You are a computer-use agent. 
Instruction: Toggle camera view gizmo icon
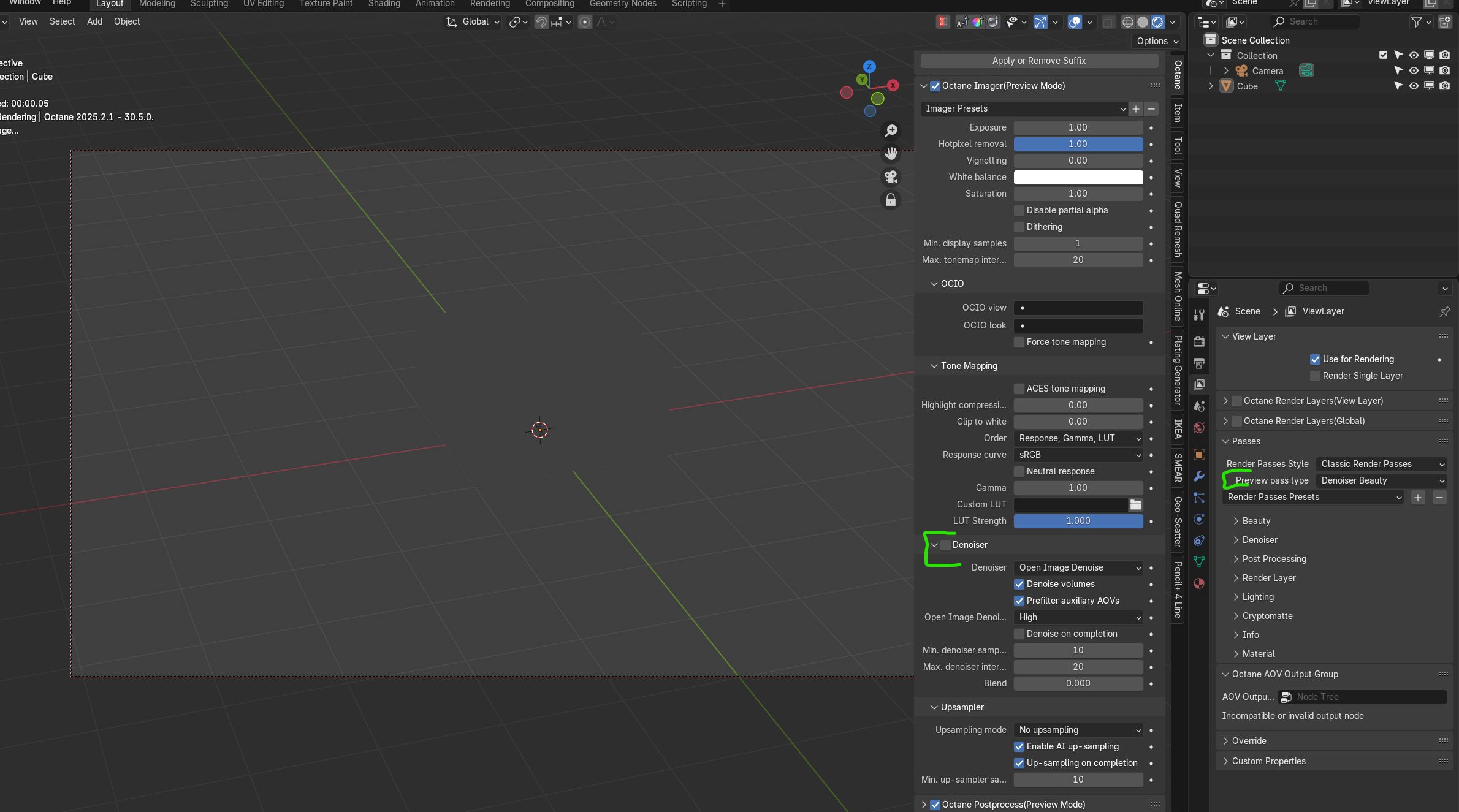(x=891, y=177)
